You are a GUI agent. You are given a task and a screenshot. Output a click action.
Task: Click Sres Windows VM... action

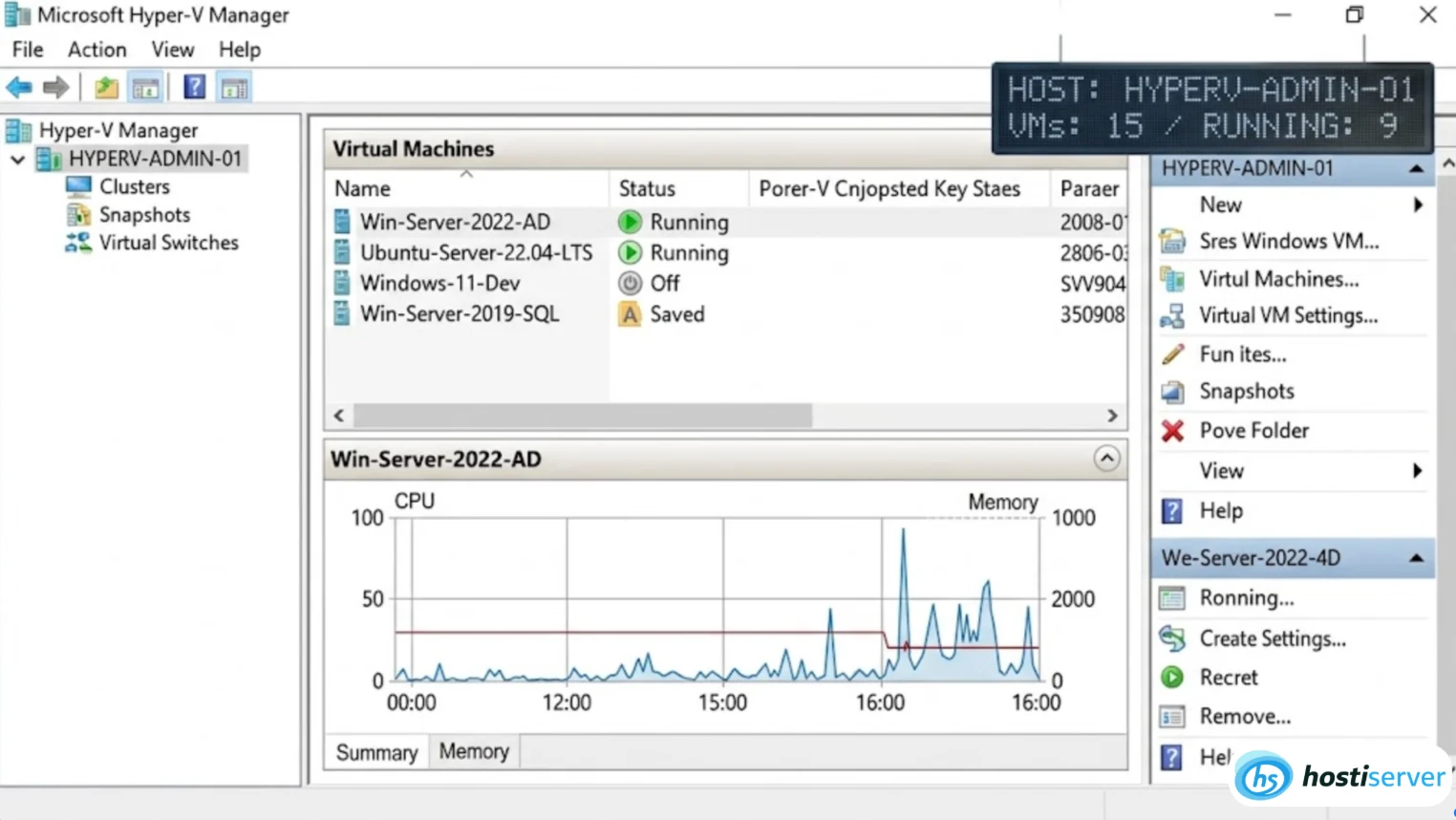coord(1289,242)
